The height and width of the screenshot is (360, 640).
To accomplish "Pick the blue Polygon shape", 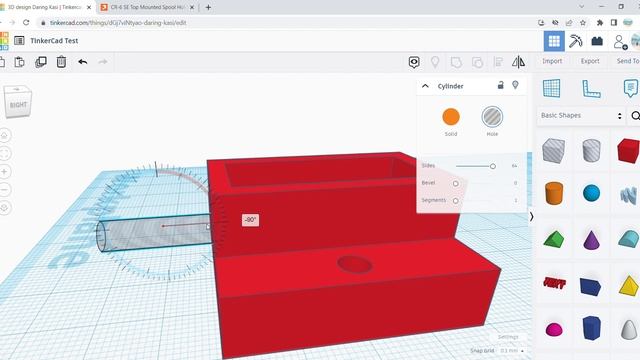I will [591, 328].
